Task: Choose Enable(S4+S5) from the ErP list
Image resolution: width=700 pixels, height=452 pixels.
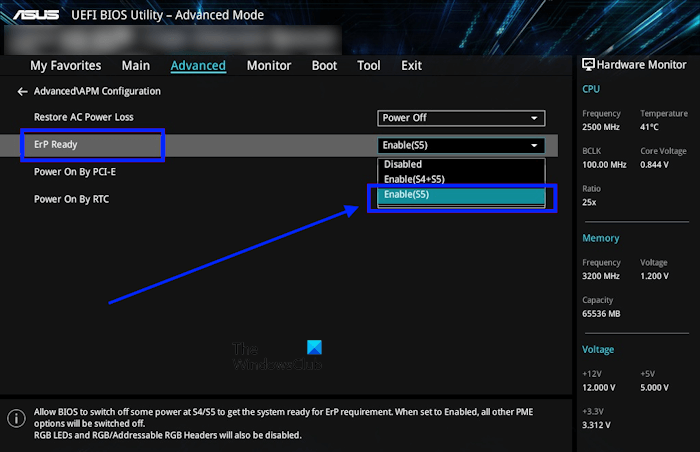Action: click(461, 179)
